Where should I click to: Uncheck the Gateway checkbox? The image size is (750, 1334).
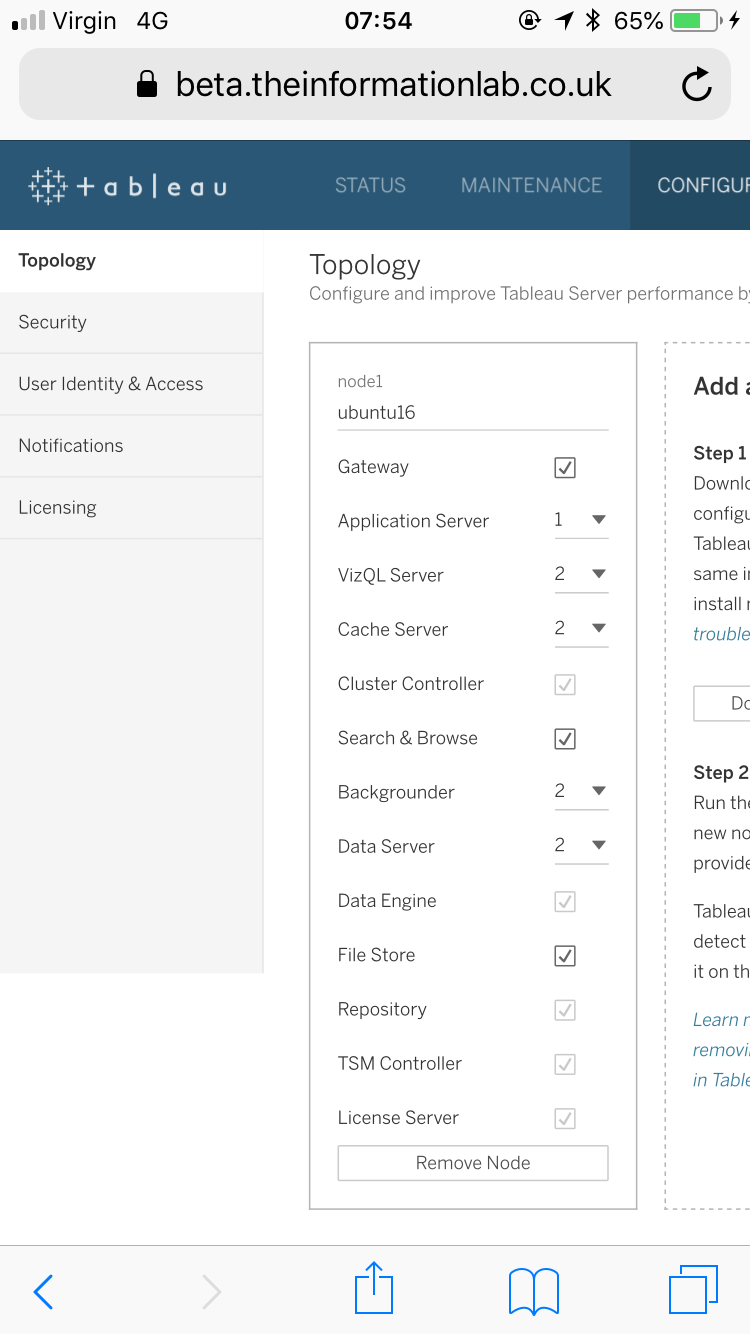pyautogui.click(x=565, y=467)
